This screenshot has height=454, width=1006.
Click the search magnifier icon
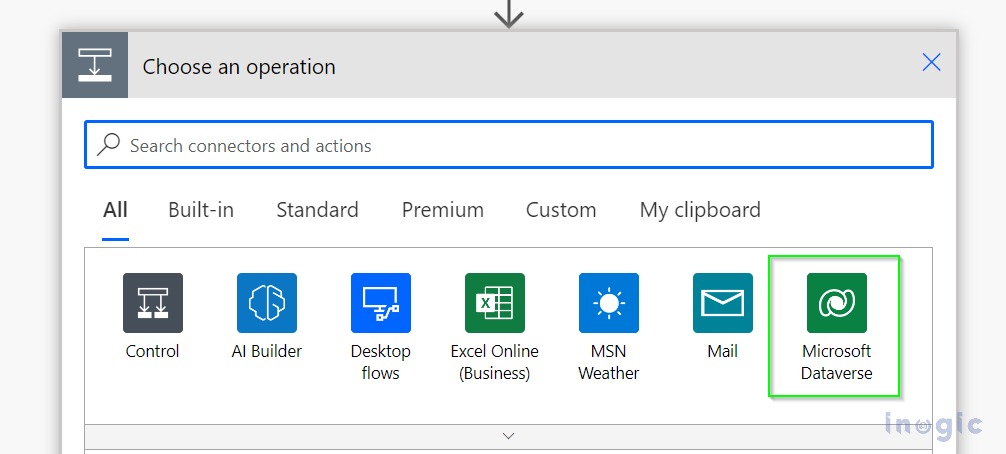[108, 145]
